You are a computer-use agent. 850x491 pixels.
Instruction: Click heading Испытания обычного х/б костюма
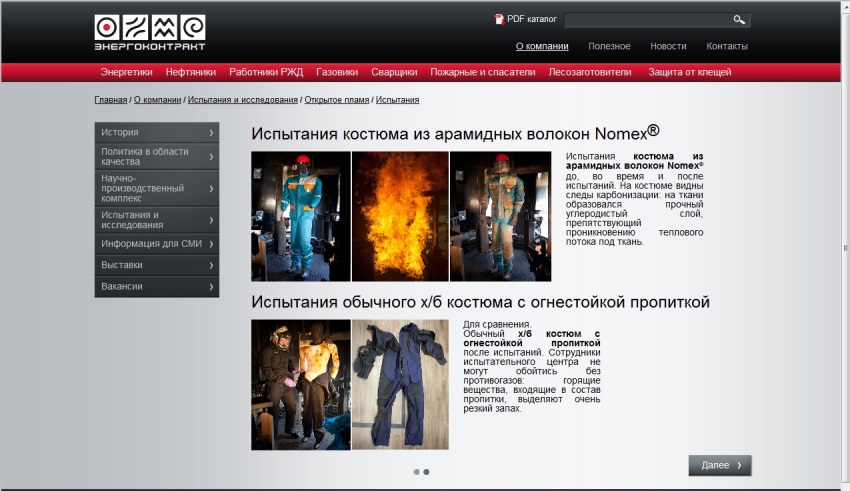pyautogui.click(x=480, y=302)
